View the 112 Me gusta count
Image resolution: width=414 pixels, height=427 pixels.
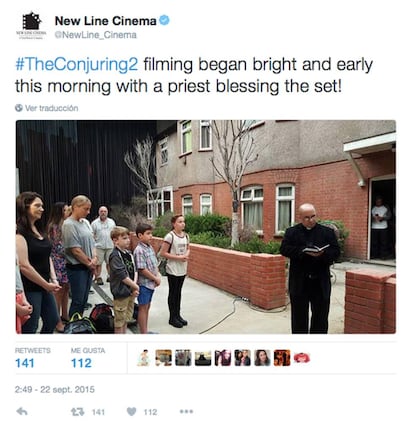(x=81, y=363)
